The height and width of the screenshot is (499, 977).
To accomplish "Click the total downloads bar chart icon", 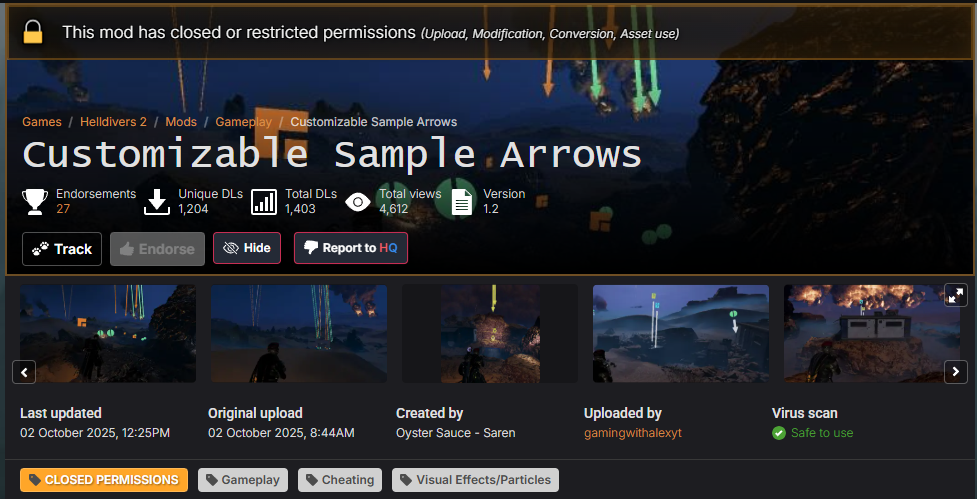I will tap(264, 202).
